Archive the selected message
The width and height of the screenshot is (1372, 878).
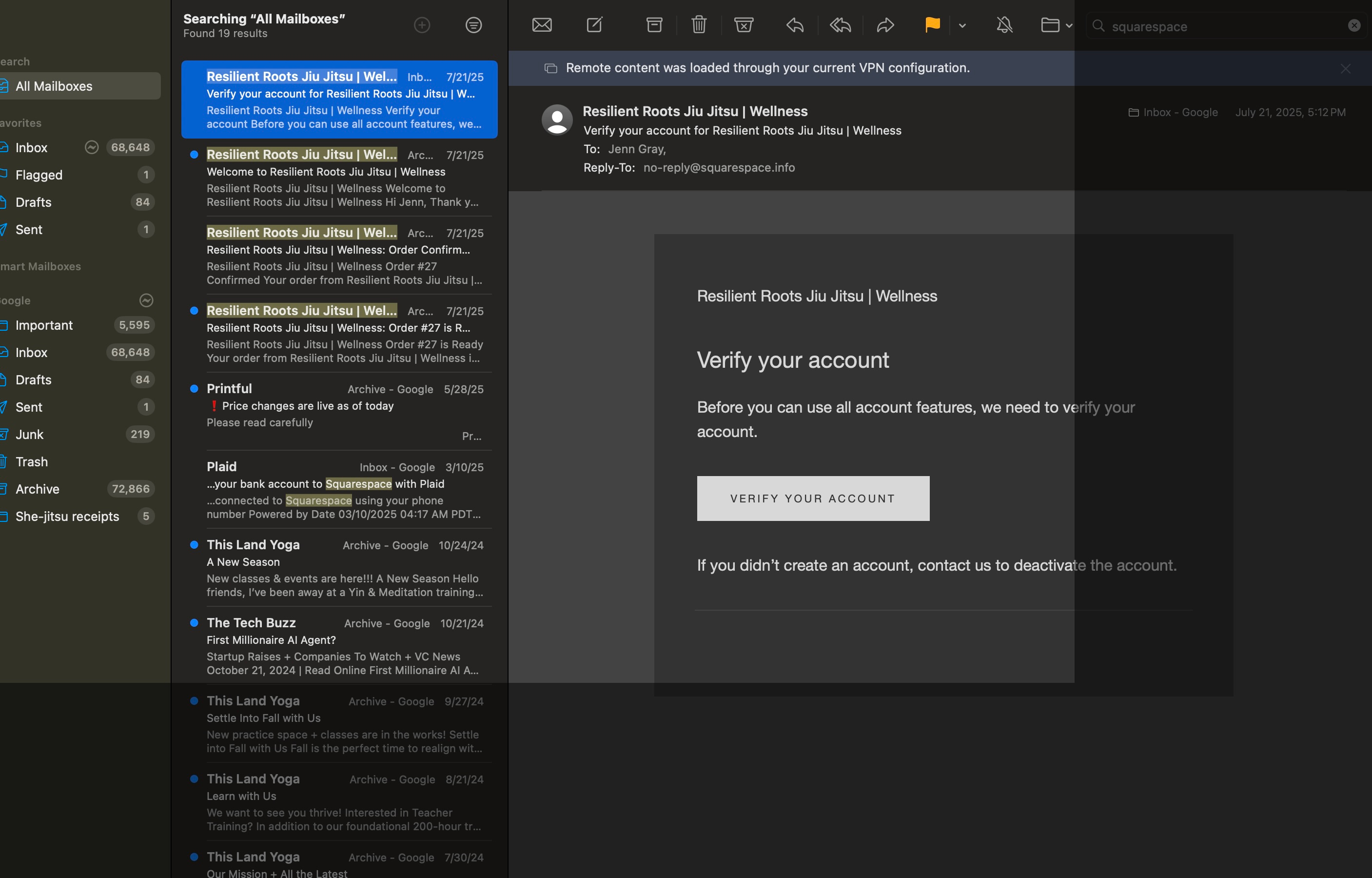tap(654, 25)
